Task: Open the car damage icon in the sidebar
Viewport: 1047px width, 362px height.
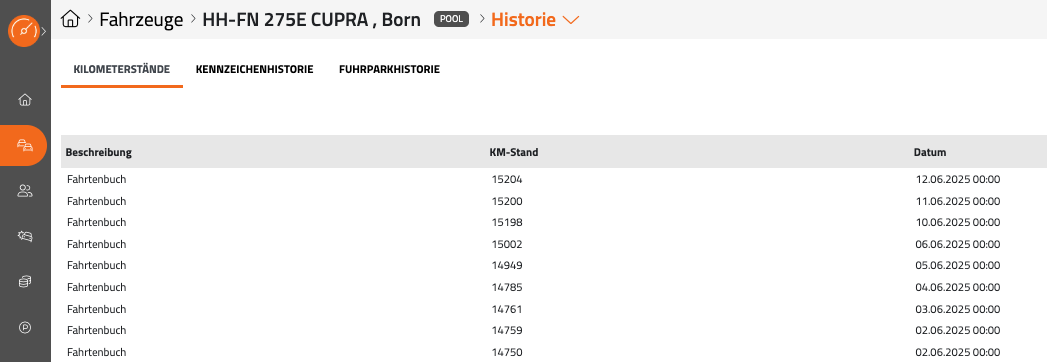Action: coord(25,236)
